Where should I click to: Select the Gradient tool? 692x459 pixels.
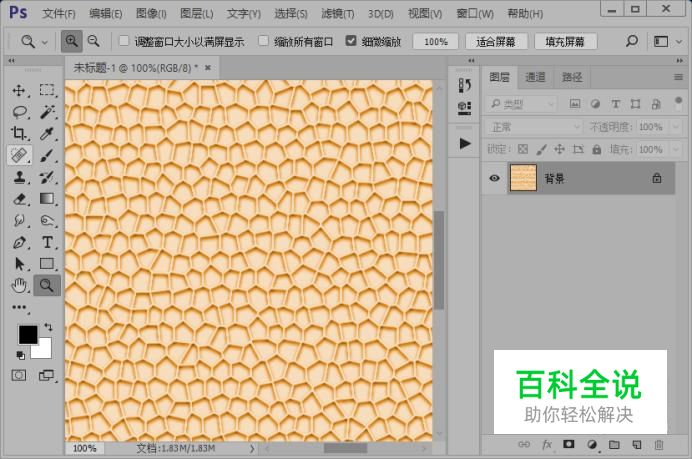pos(47,199)
